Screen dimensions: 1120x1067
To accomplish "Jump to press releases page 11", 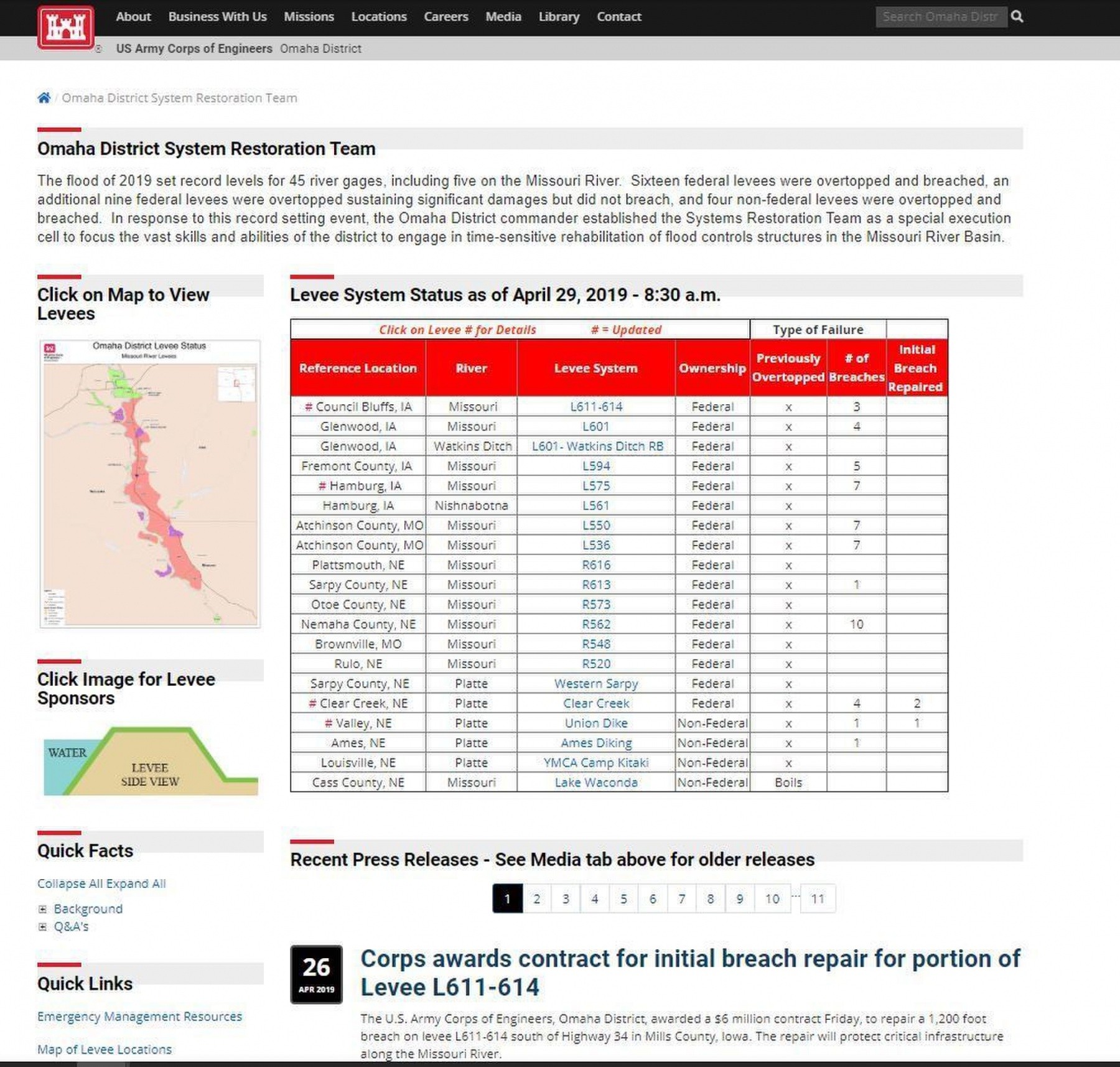I will (818, 898).
